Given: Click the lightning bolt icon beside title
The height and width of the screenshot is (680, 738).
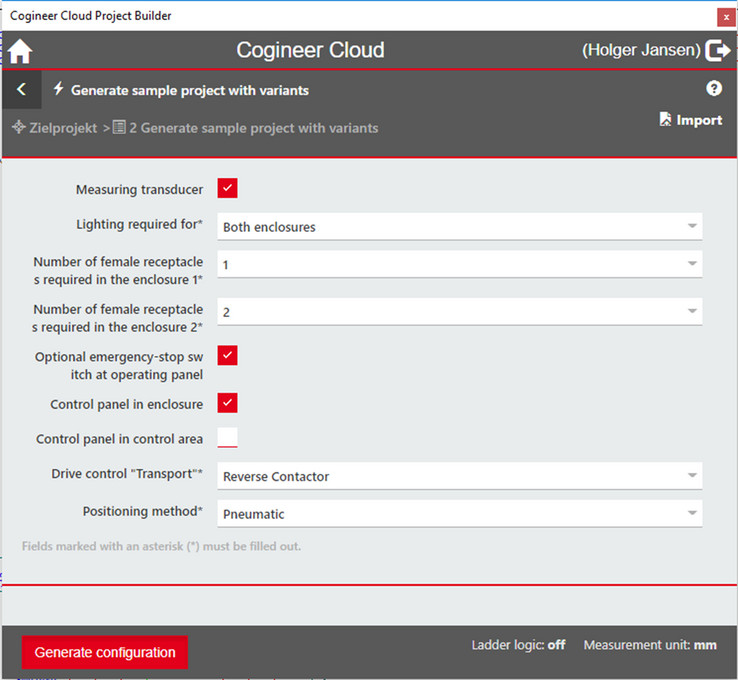Looking at the screenshot, I should (x=58, y=89).
